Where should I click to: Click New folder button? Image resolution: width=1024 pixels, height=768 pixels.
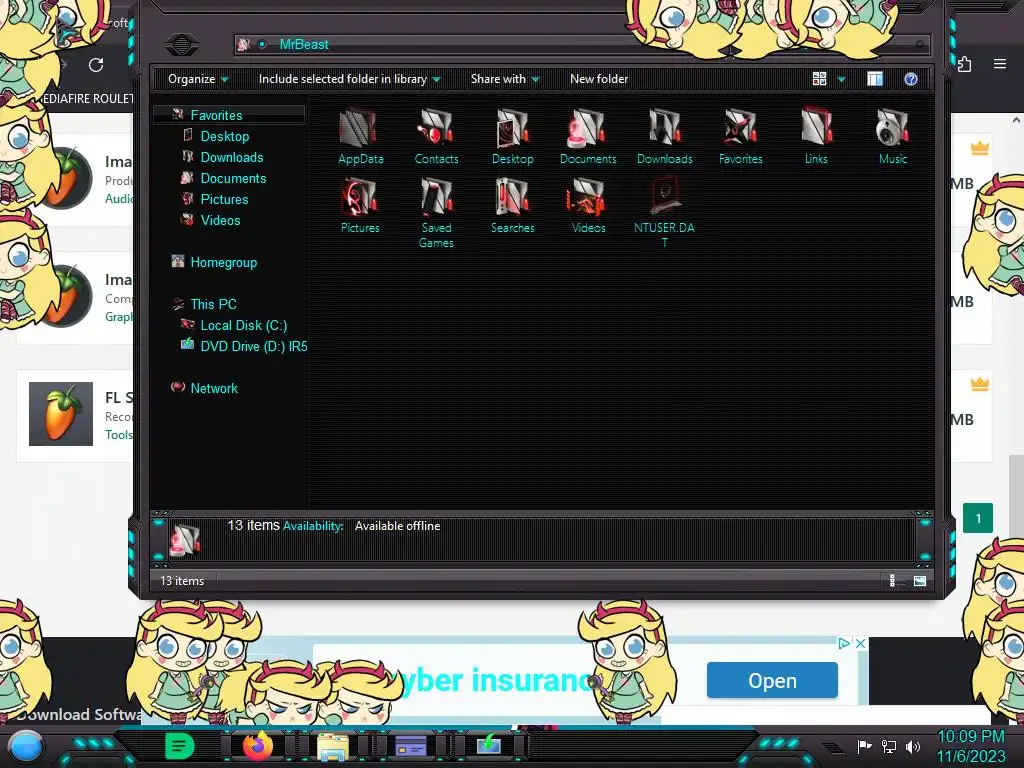click(599, 79)
